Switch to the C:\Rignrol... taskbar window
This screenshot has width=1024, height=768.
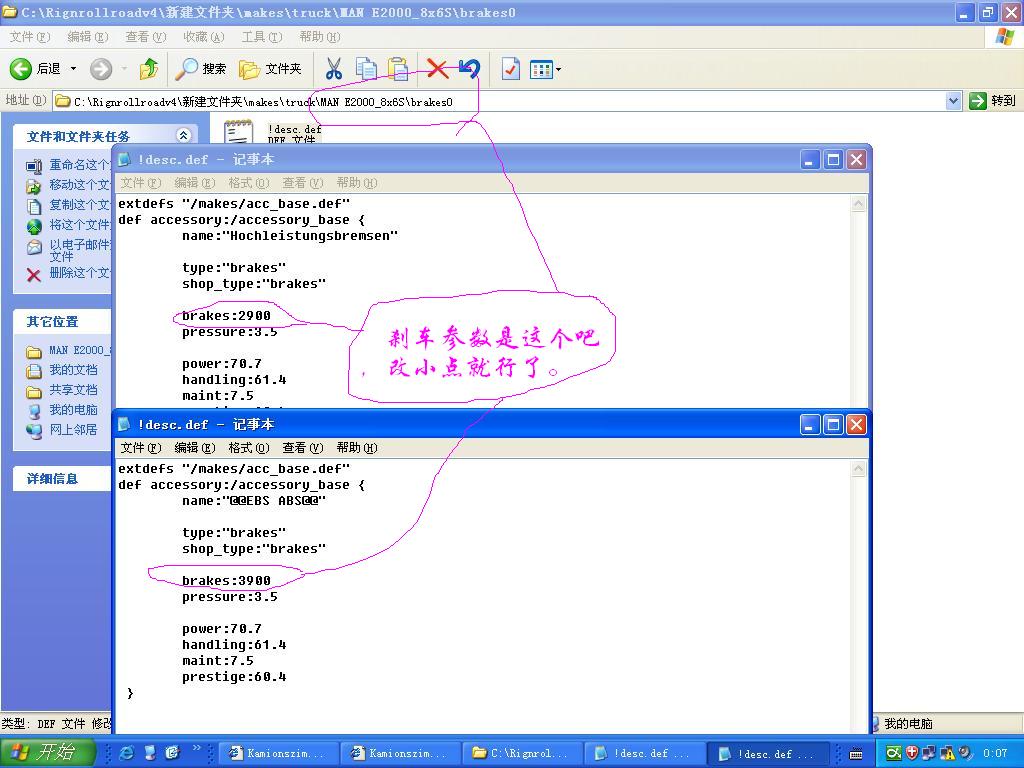point(520,753)
